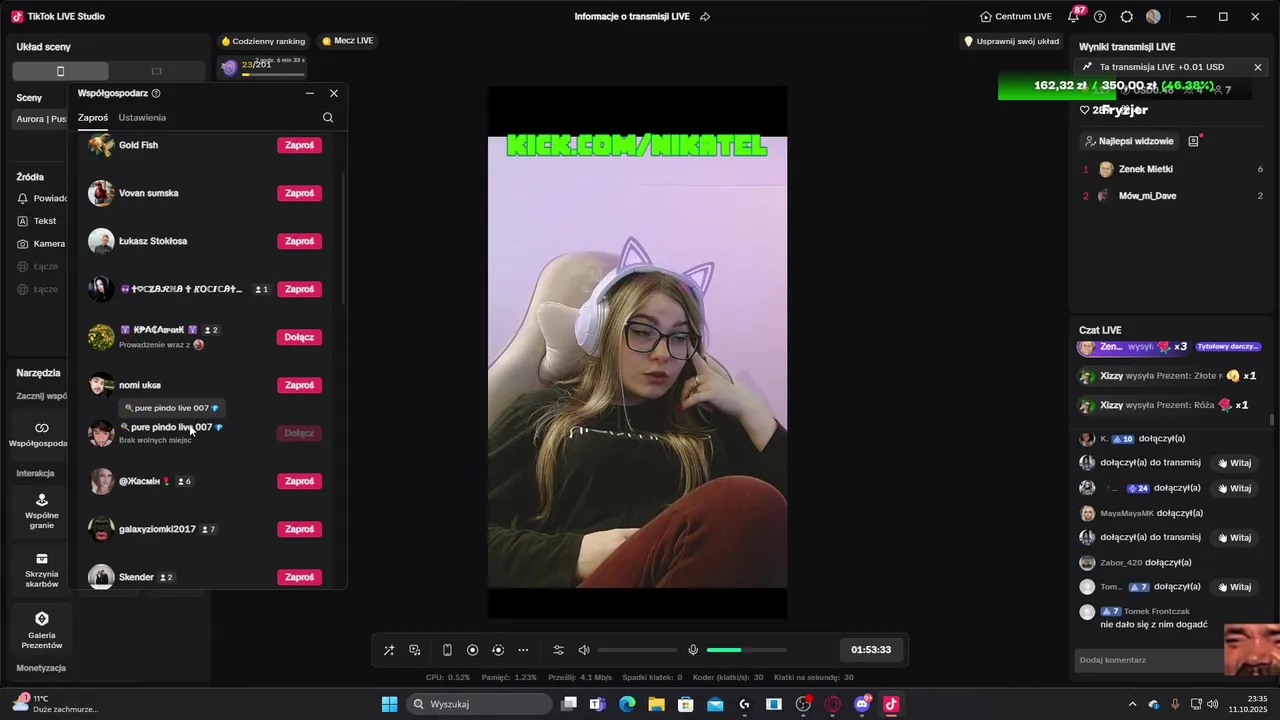Open help question mark in title bar
The height and width of the screenshot is (720, 1280).
pyautogui.click(x=1100, y=16)
